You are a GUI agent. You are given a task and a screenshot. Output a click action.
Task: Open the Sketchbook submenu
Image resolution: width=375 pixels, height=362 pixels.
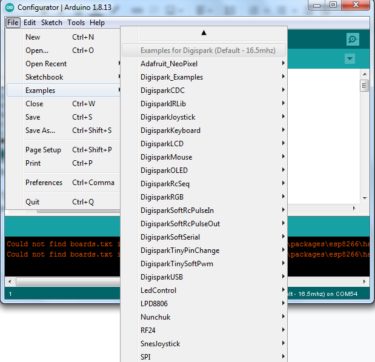pos(63,77)
